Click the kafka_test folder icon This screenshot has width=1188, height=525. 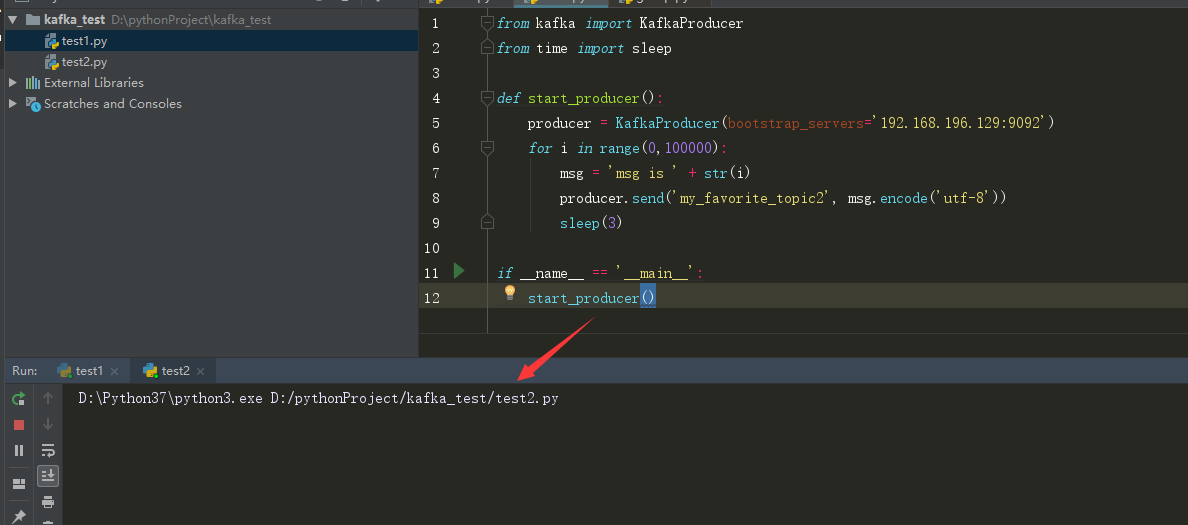[33, 20]
